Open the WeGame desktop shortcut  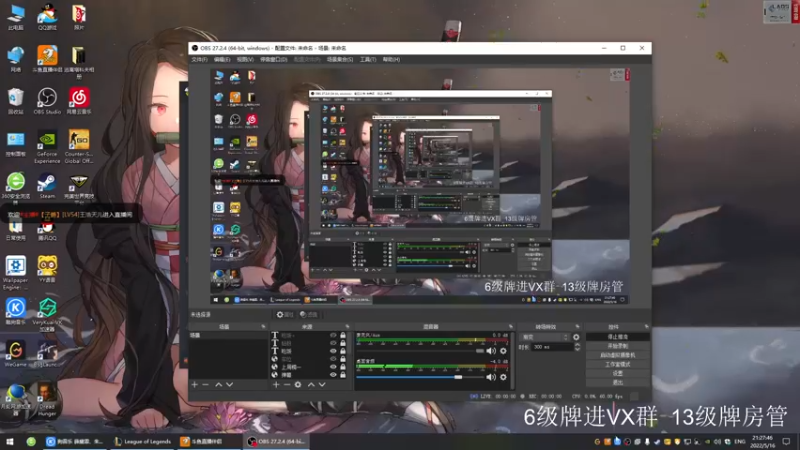pyautogui.click(x=15, y=354)
